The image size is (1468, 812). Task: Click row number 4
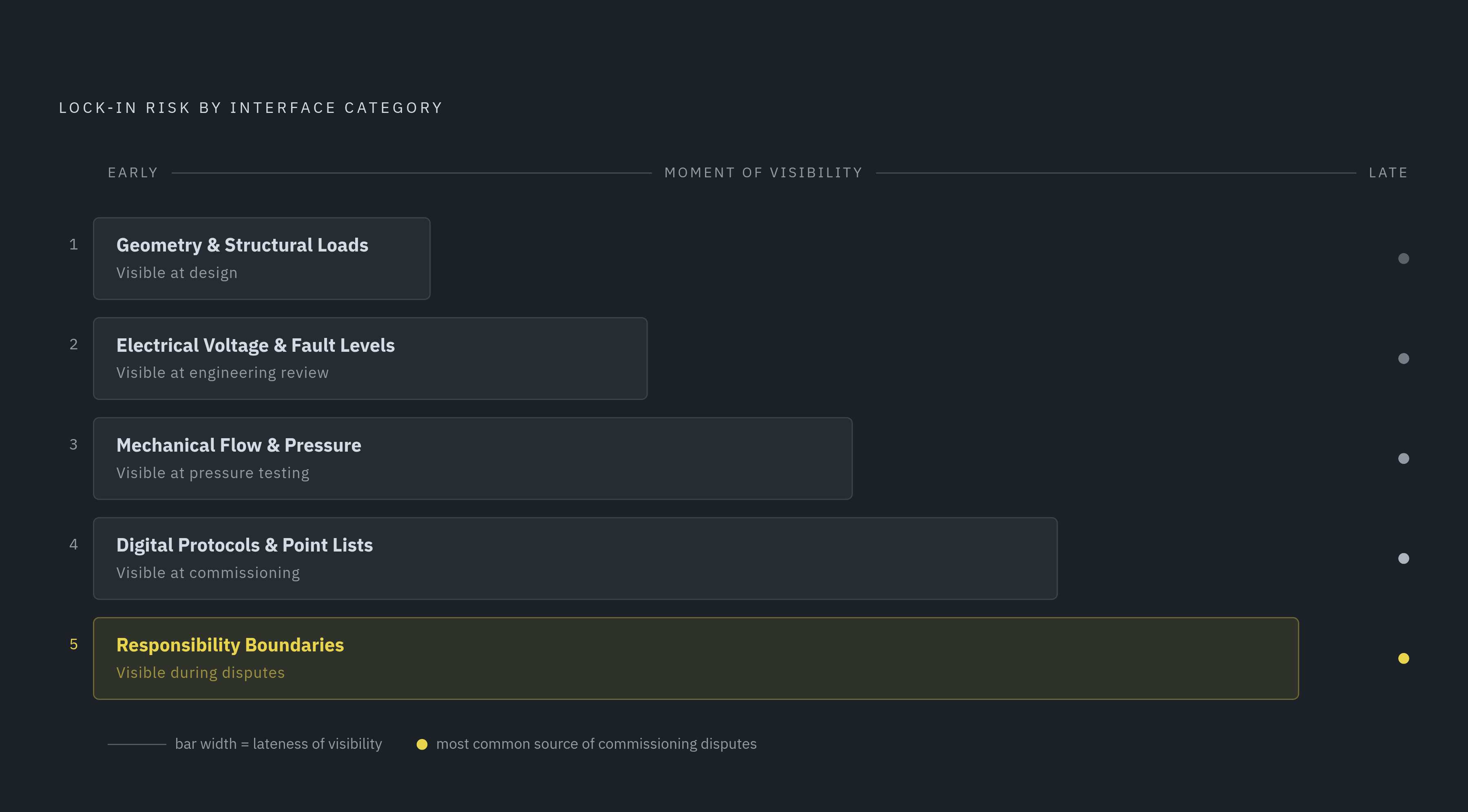coord(73,544)
